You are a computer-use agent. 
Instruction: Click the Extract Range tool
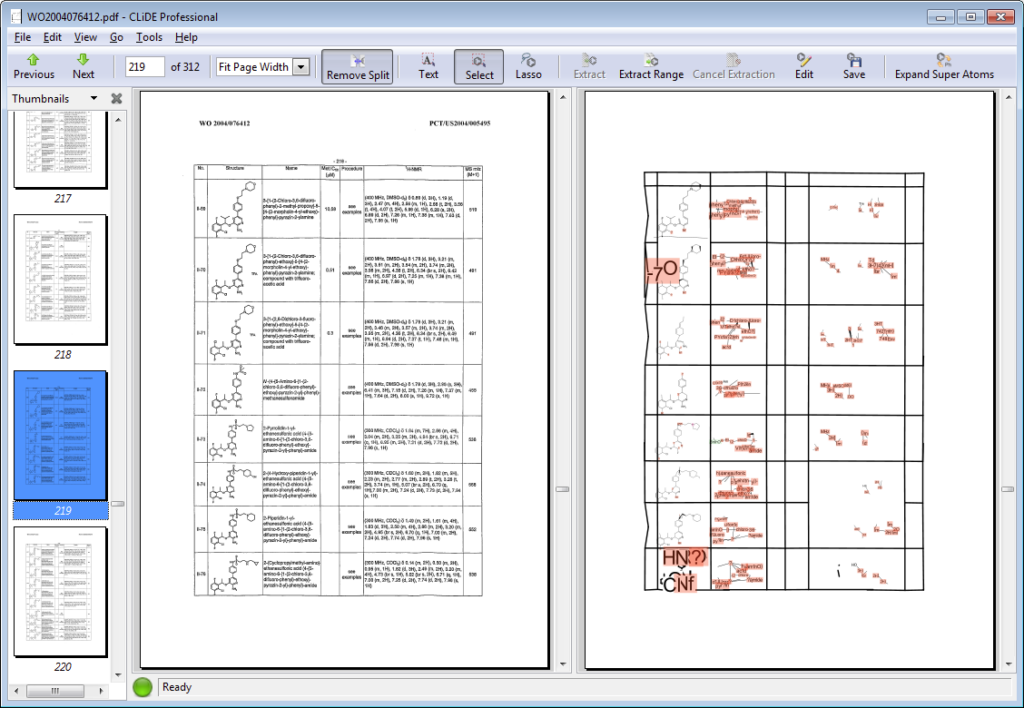click(651, 66)
